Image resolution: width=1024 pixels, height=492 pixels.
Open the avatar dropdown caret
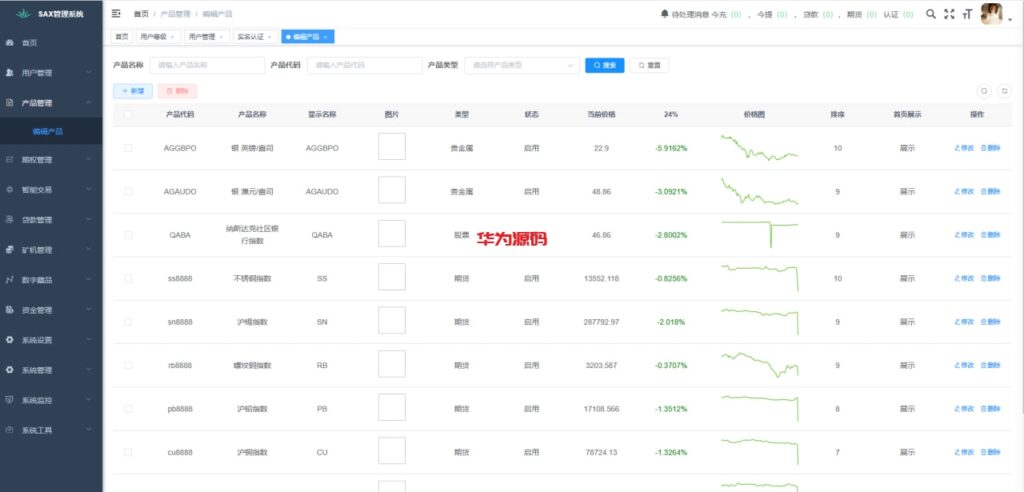pyautogui.click(x=1010, y=20)
